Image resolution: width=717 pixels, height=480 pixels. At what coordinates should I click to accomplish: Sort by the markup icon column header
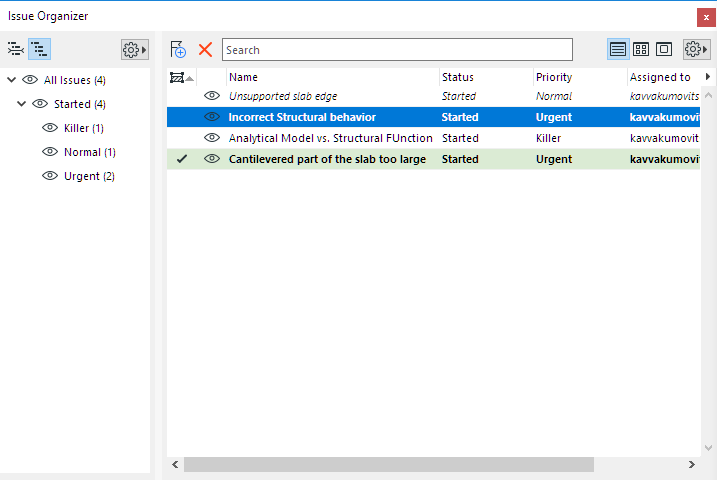tap(182, 78)
